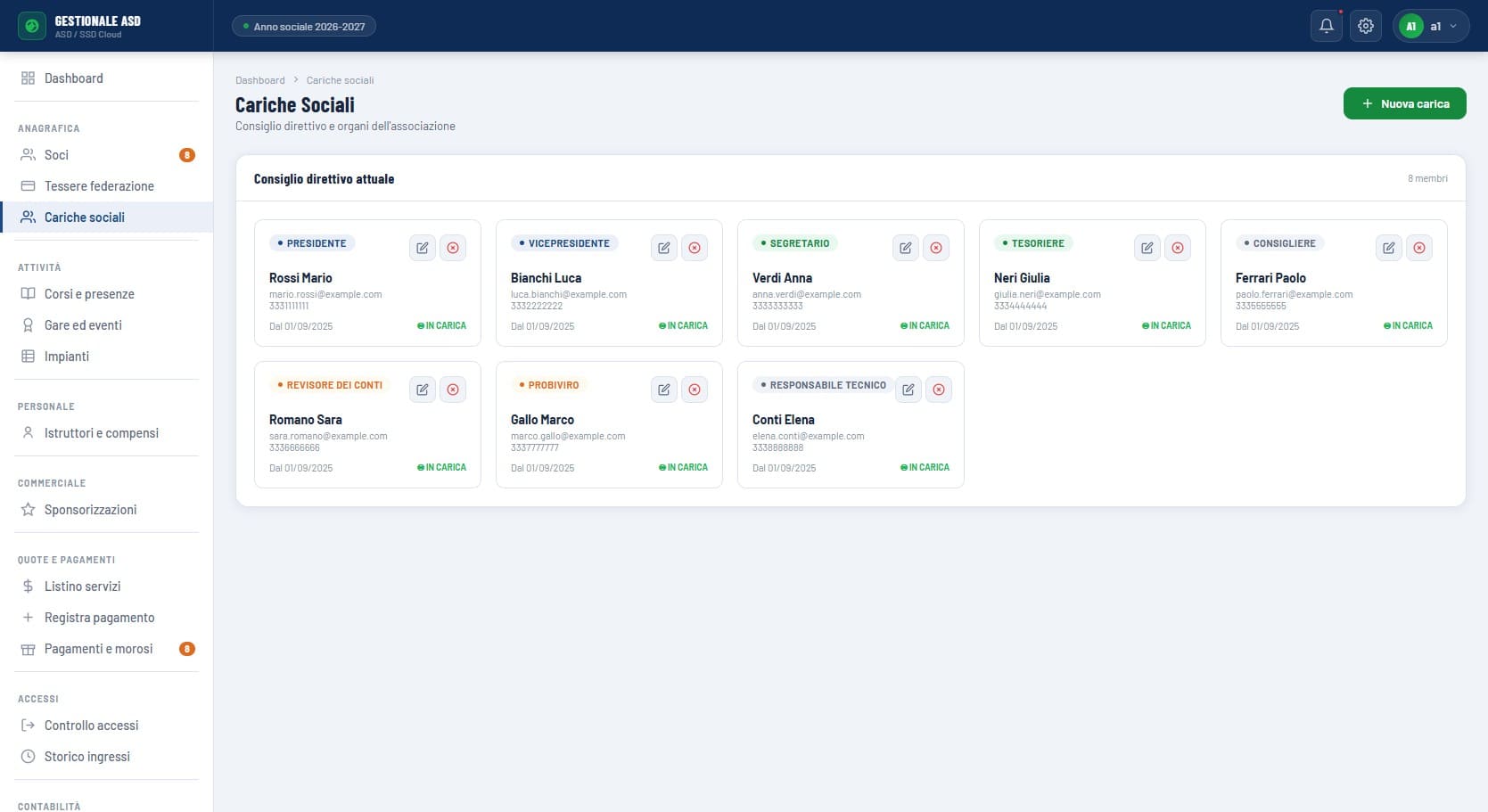The image size is (1488, 812).
Task: Go to Dashboard via breadcrumb link
Action: [260, 80]
